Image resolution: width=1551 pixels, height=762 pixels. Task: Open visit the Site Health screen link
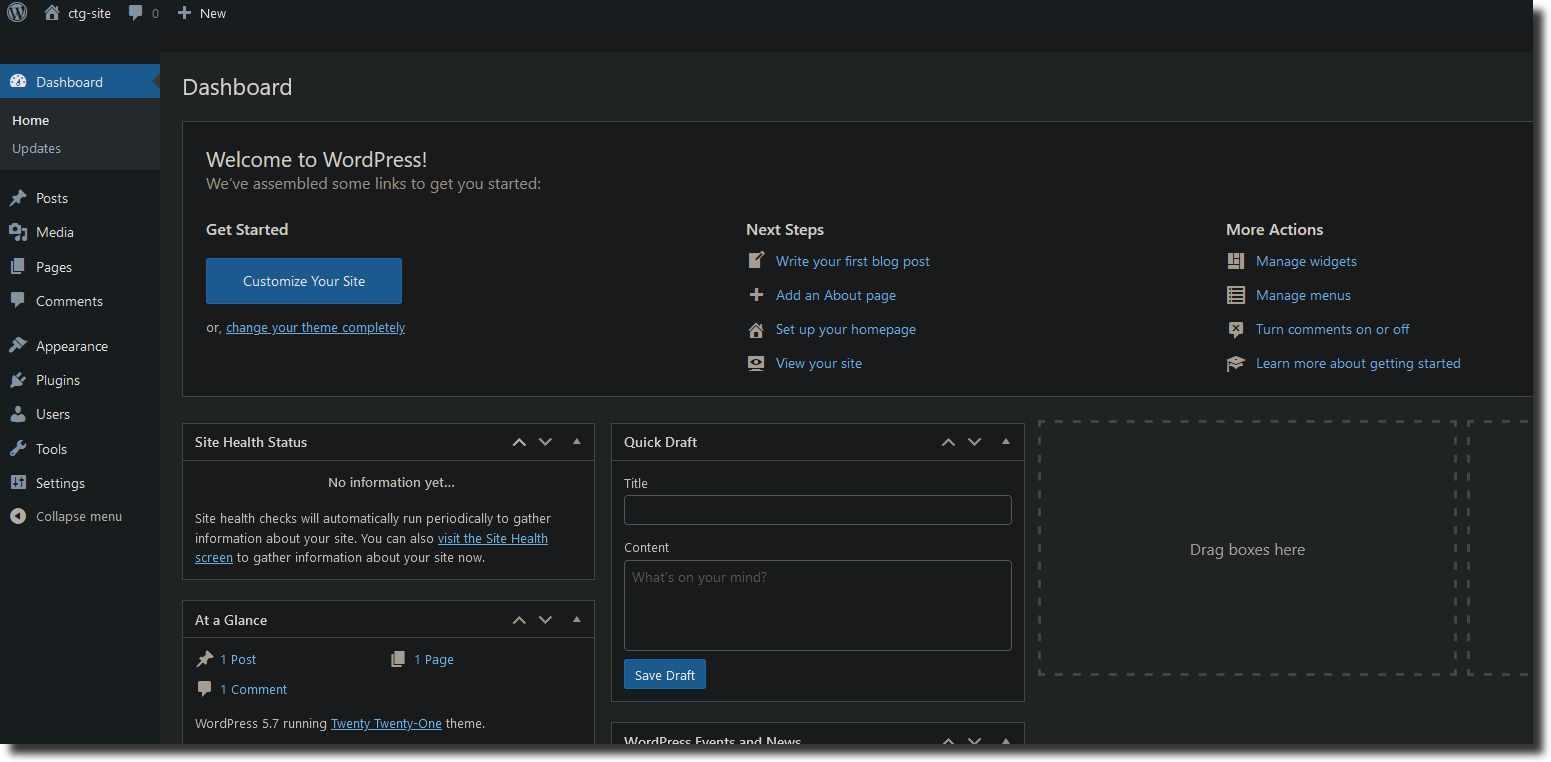point(493,538)
